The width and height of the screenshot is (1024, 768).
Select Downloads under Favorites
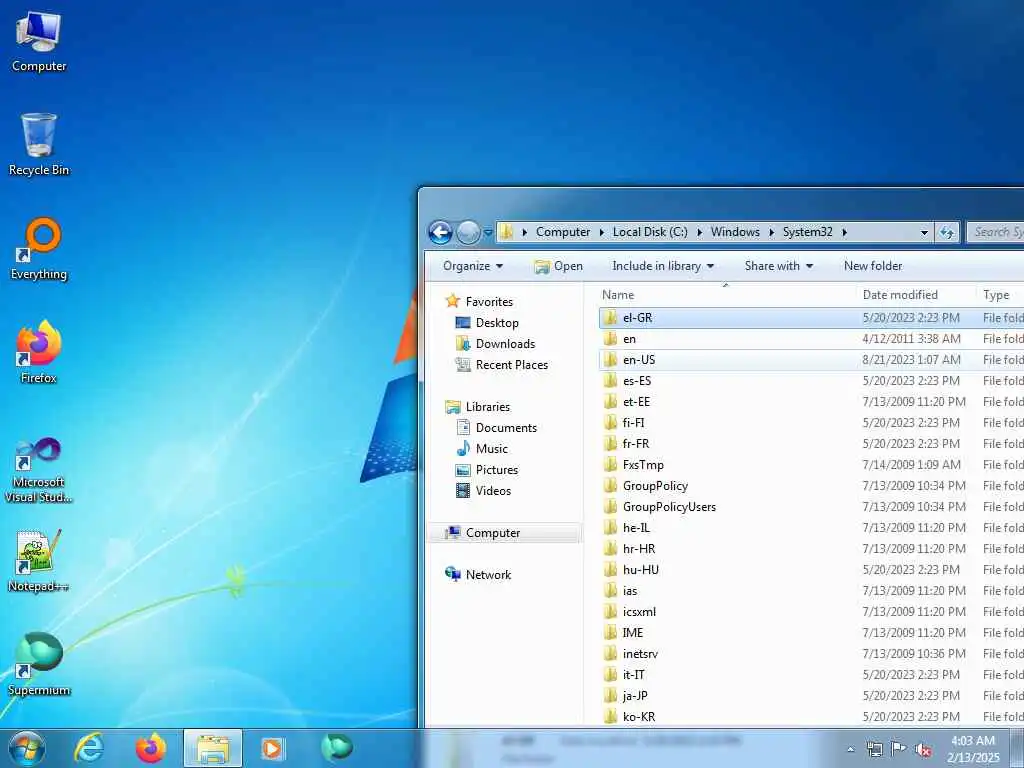[x=505, y=344]
